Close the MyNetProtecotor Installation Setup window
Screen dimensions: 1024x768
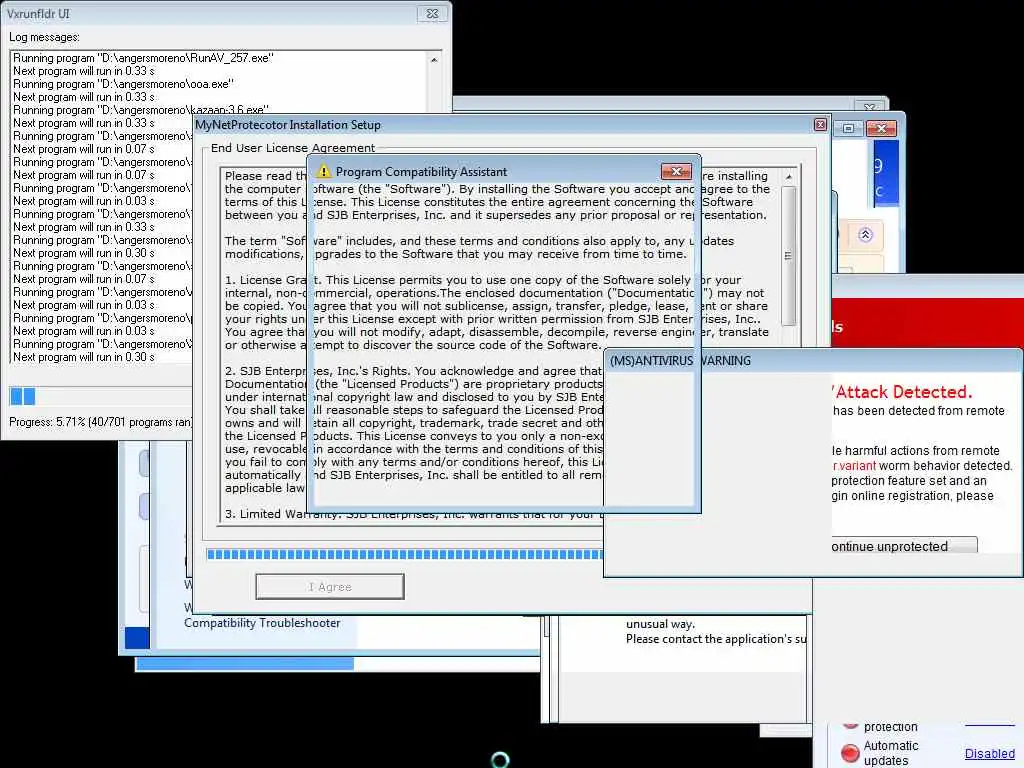click(821, 125)
